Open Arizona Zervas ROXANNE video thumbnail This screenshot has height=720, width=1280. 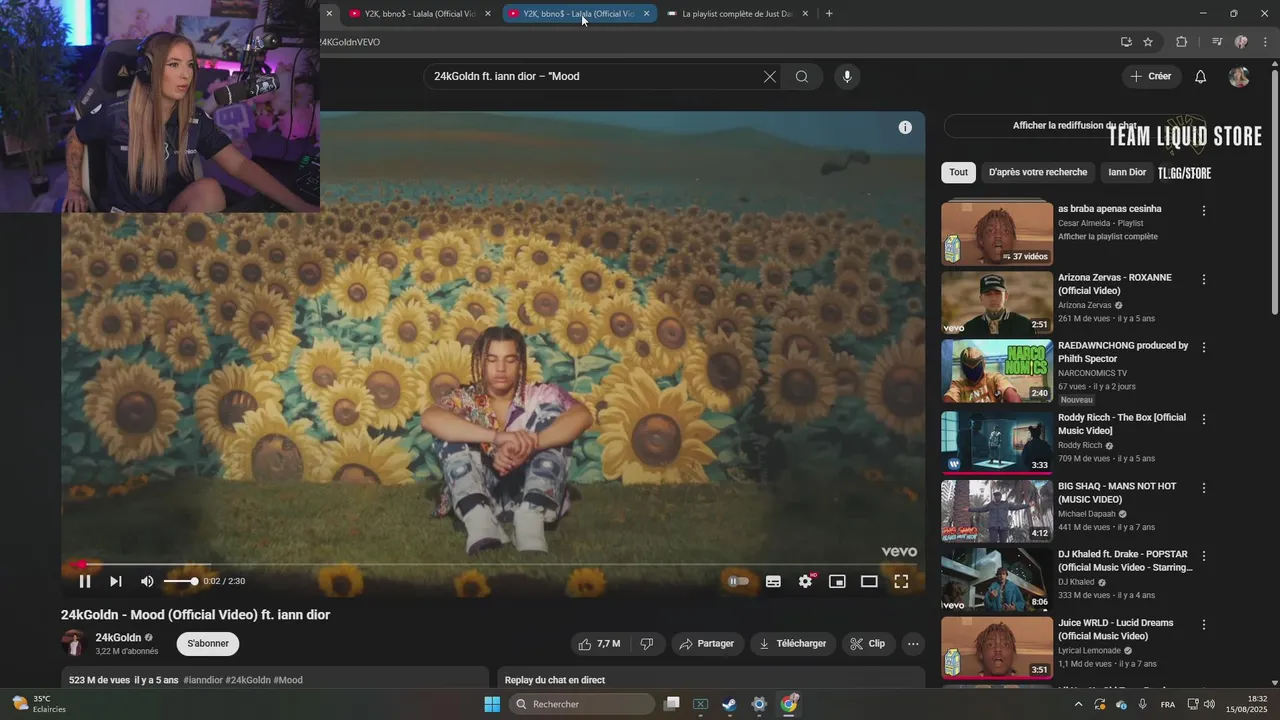click(997, 303)
